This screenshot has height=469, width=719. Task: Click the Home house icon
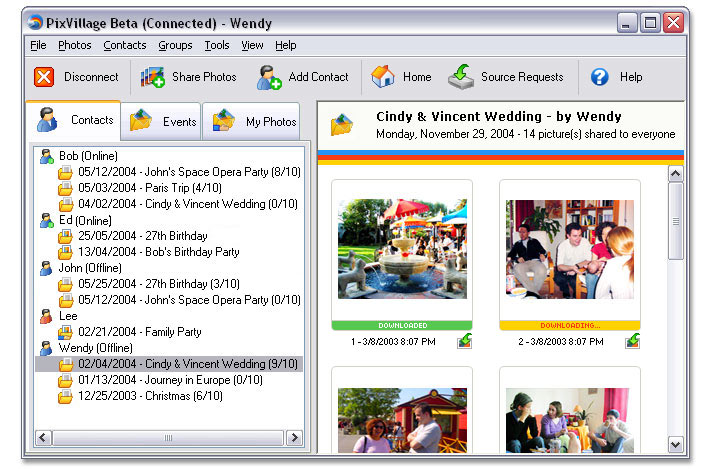(x=383, y=76)
